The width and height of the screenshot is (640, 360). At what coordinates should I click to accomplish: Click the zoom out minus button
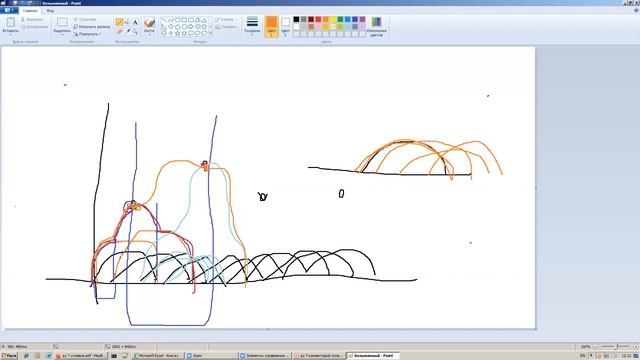tap(595, 347)
